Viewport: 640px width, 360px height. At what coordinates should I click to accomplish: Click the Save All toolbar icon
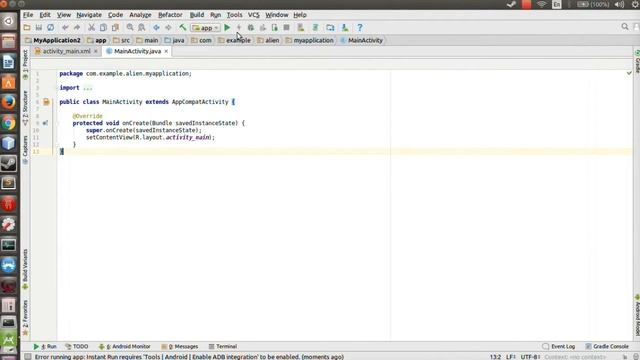tap(39, 28)
